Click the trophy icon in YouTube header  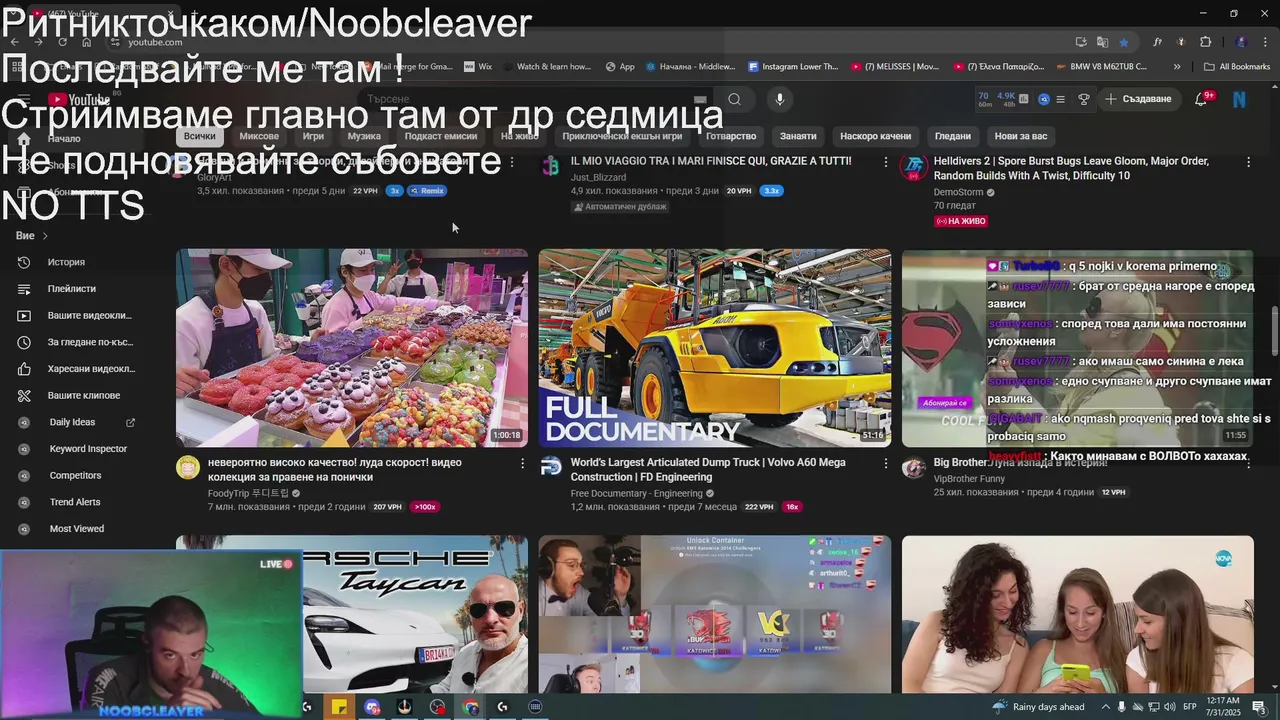(1084, 99)
